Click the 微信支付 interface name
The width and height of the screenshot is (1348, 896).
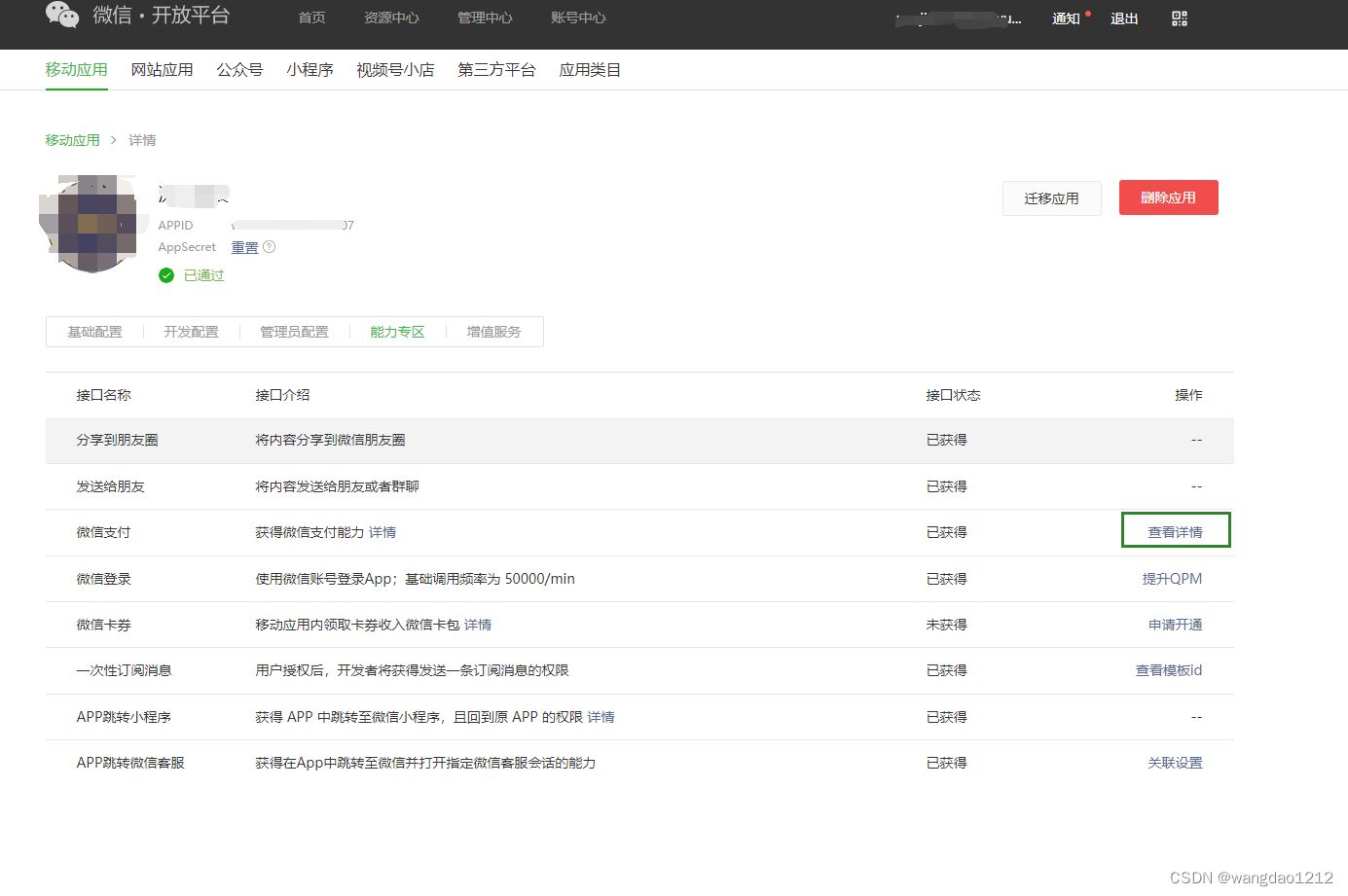click(103, 532)
